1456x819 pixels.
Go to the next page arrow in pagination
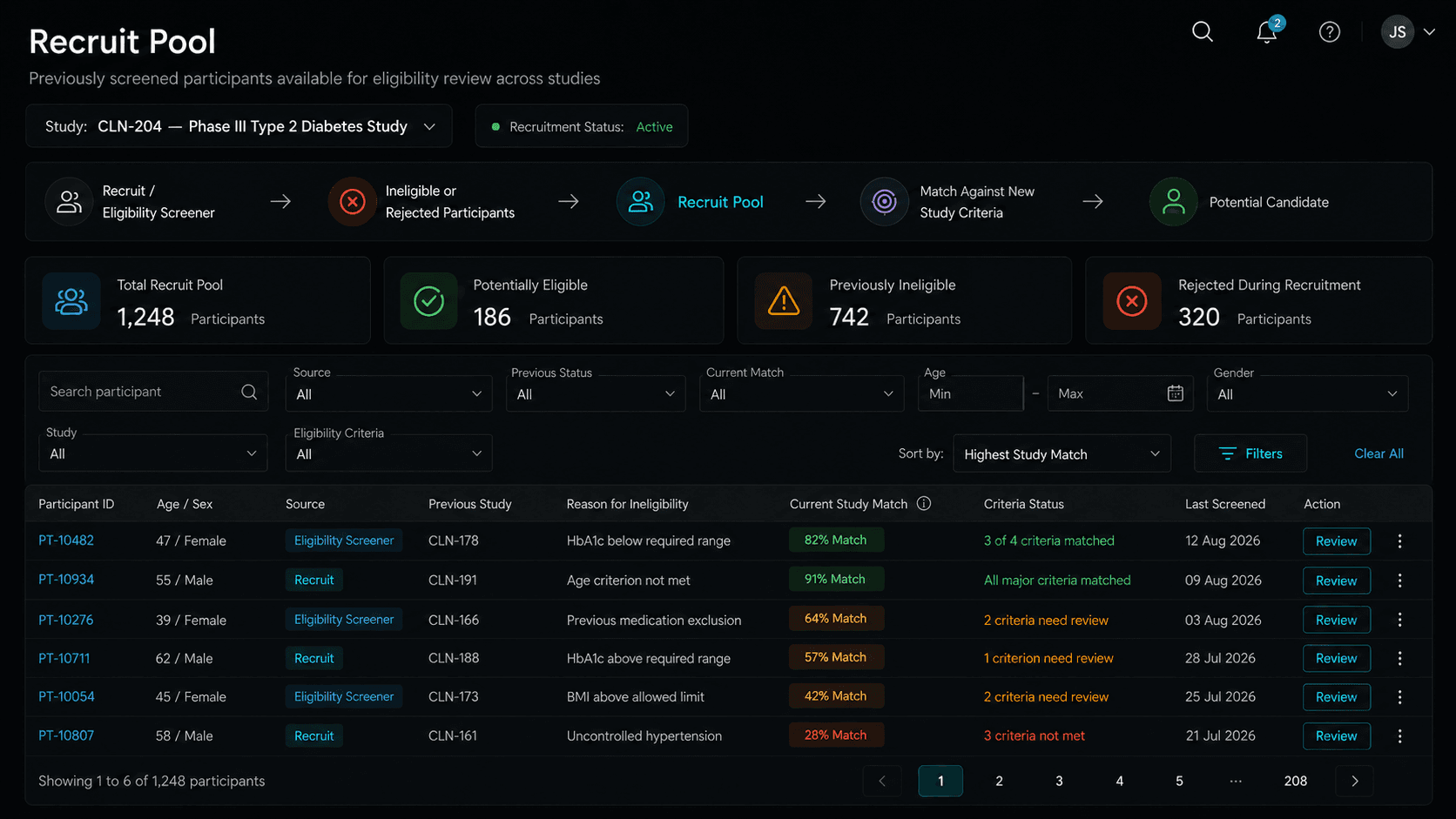pyautogui.click(x=1354, y=781)
